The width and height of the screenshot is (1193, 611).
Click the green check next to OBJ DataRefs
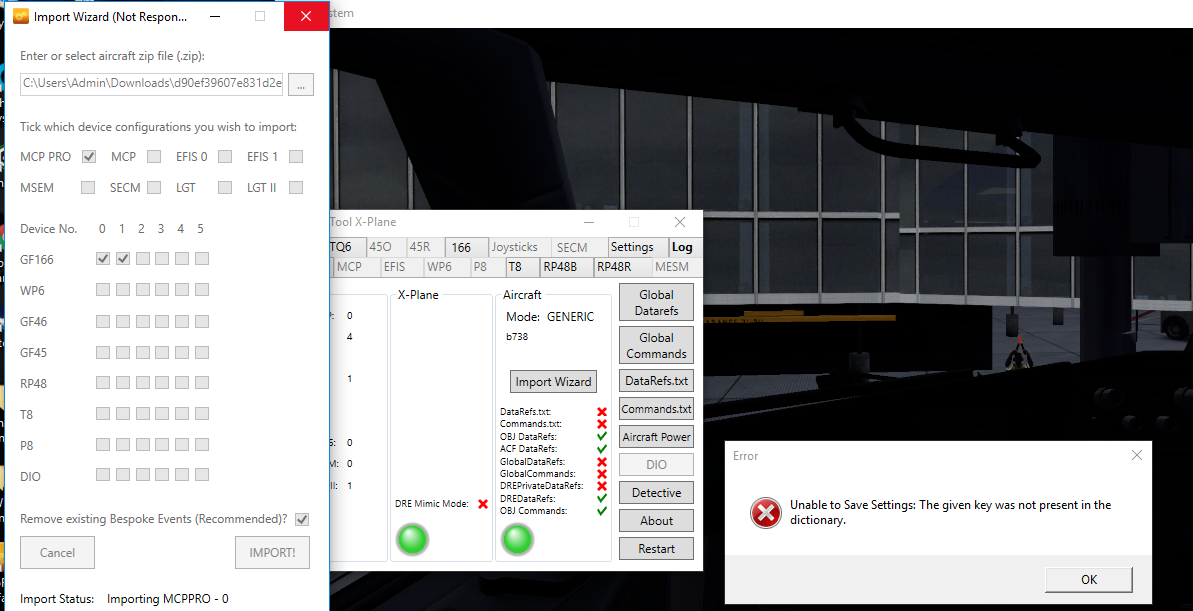tap(602, 437)
